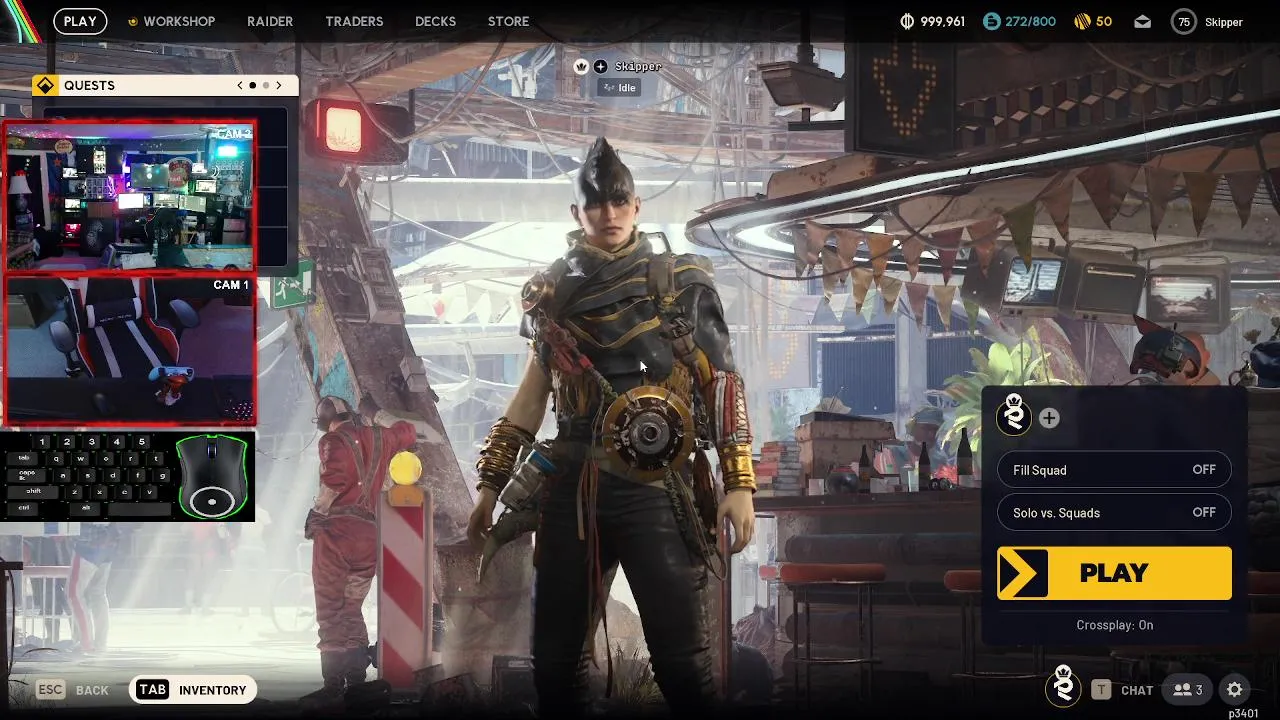Open the STORE tab
This screenshot has width=1280, height=720.
click(x=508, y=21)
